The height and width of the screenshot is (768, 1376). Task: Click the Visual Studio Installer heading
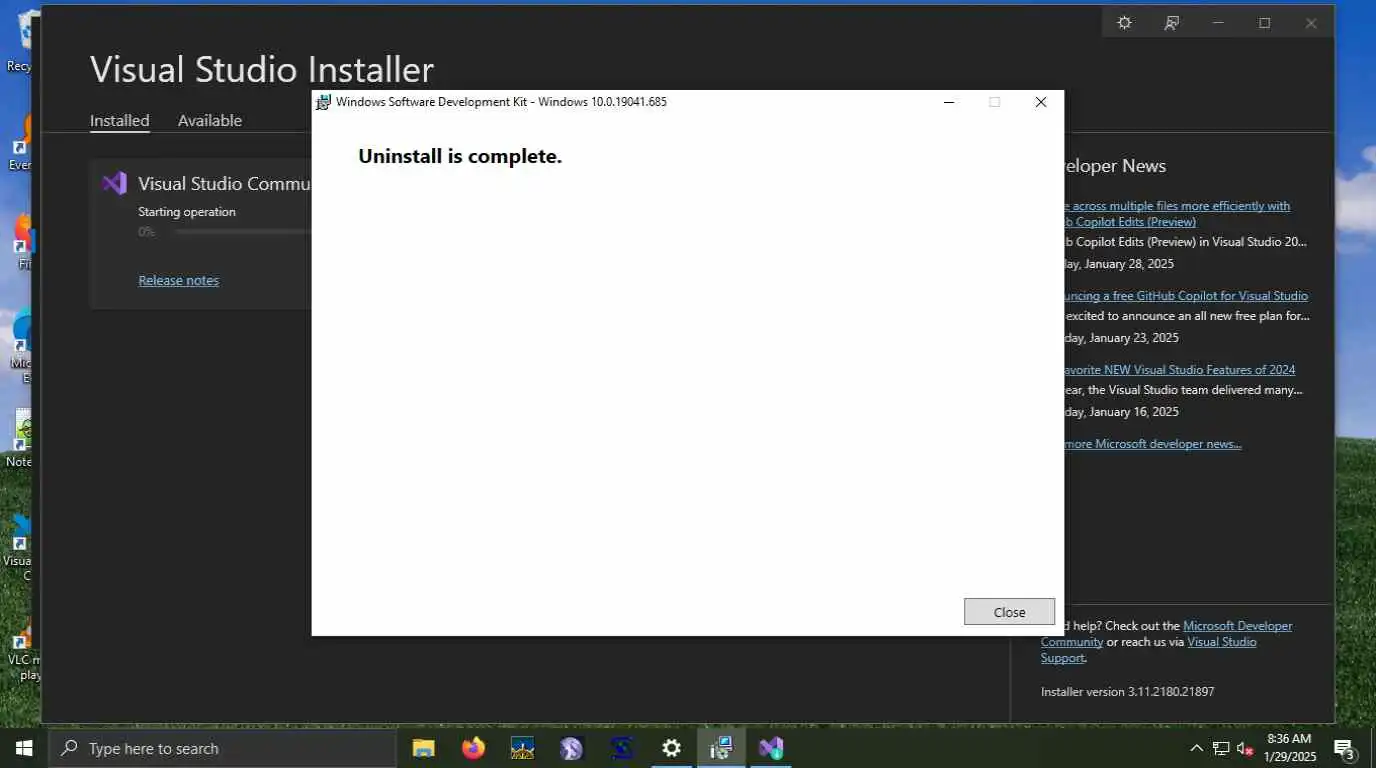[262, 69]
